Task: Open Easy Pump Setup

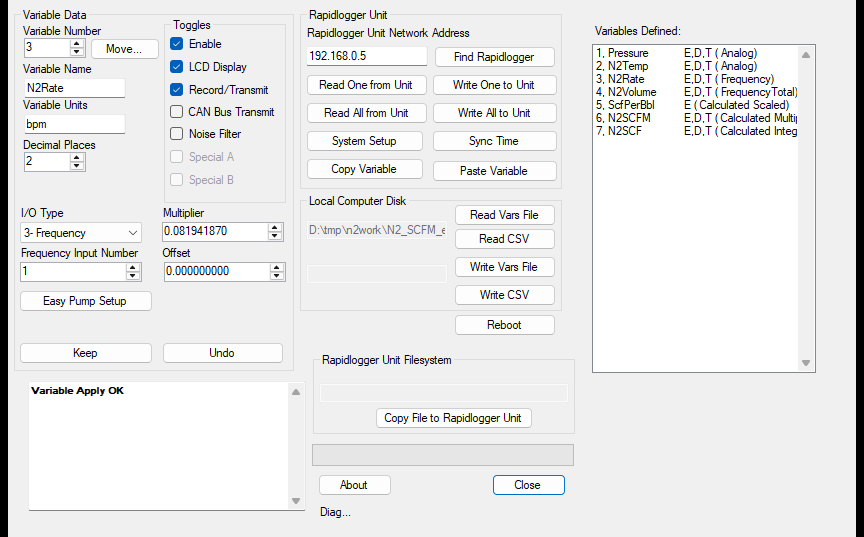Action: (85, 301)
